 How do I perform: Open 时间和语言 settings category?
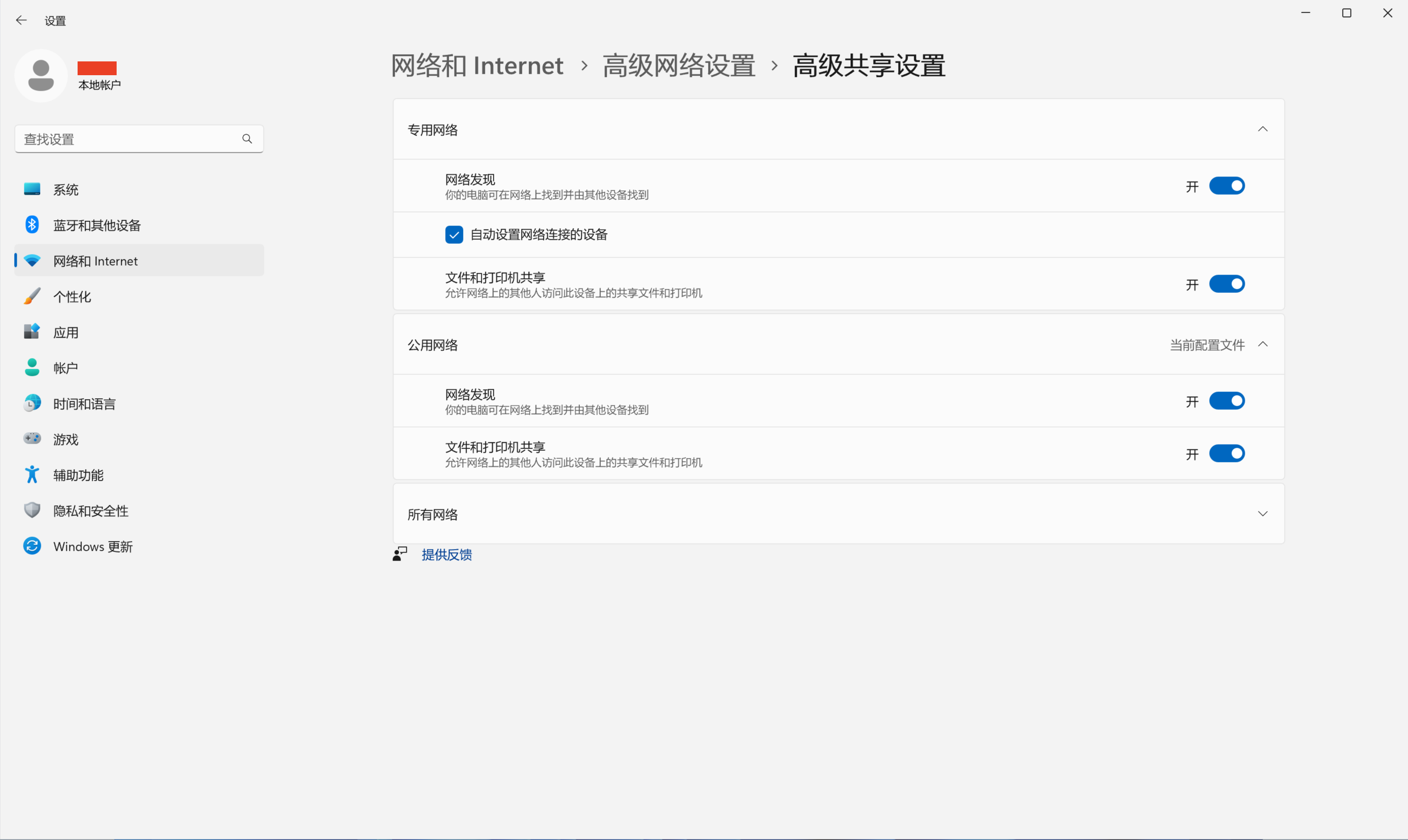point(84,404)
